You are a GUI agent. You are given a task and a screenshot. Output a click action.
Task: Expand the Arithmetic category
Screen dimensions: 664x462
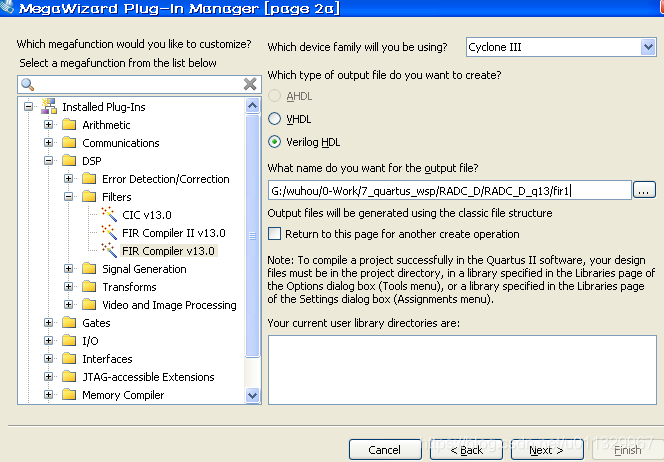[48, 124]
